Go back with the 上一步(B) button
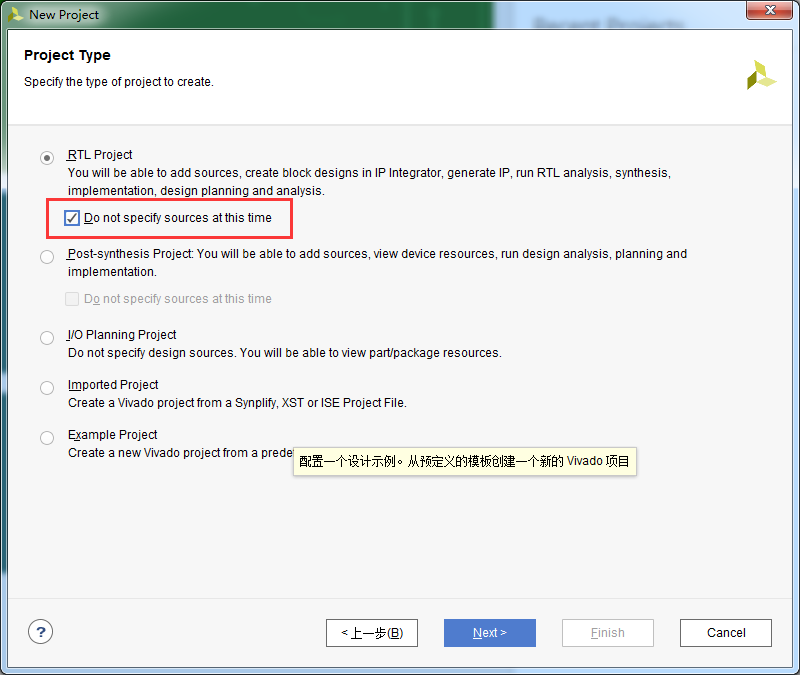 [372, 633]
